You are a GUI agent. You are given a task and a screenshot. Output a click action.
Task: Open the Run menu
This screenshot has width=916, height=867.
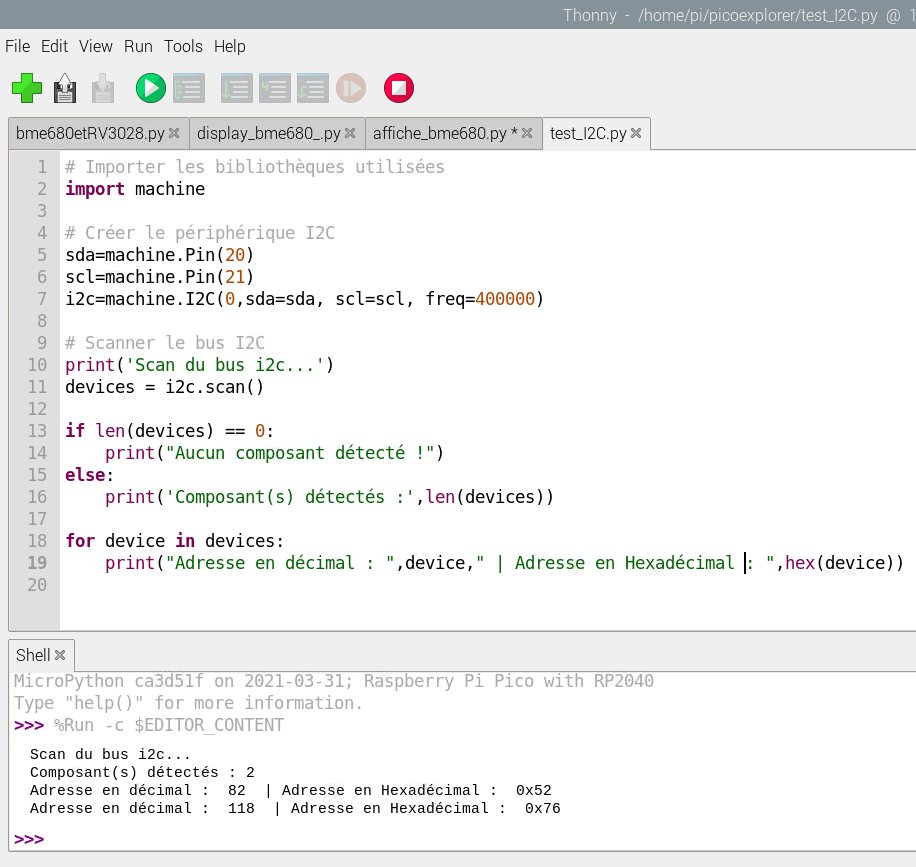(x=138, y=46)
